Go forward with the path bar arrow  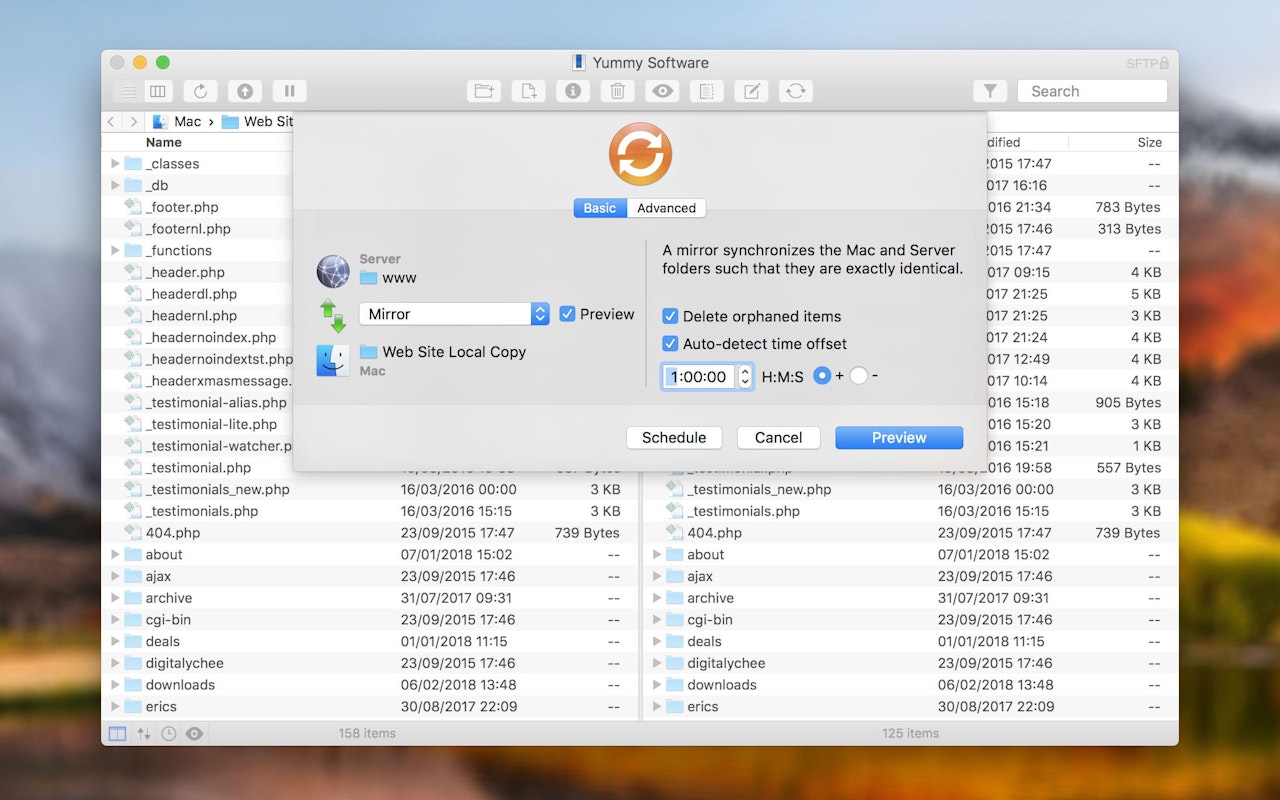(133, 122)
